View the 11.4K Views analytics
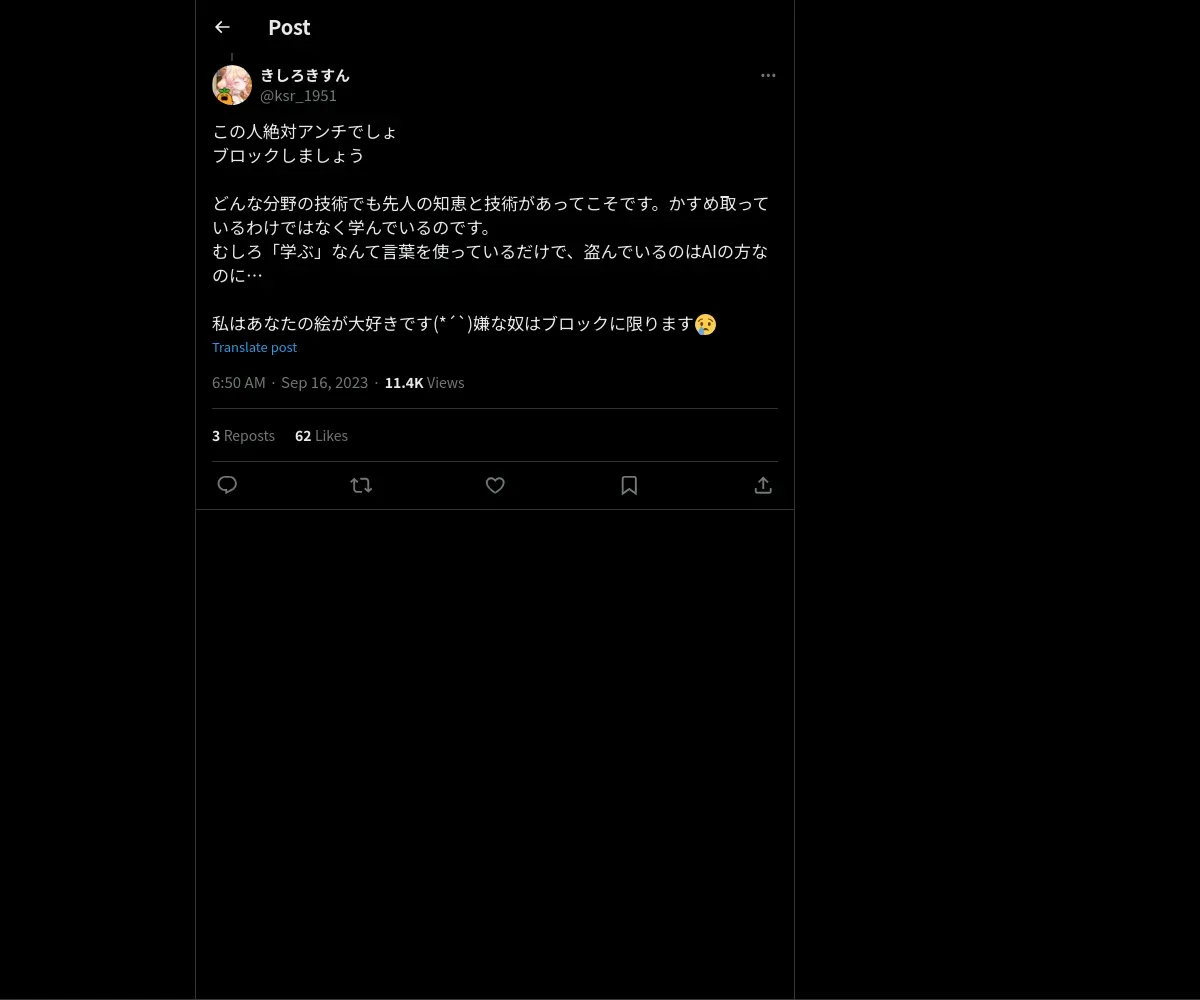 point(424,383)
